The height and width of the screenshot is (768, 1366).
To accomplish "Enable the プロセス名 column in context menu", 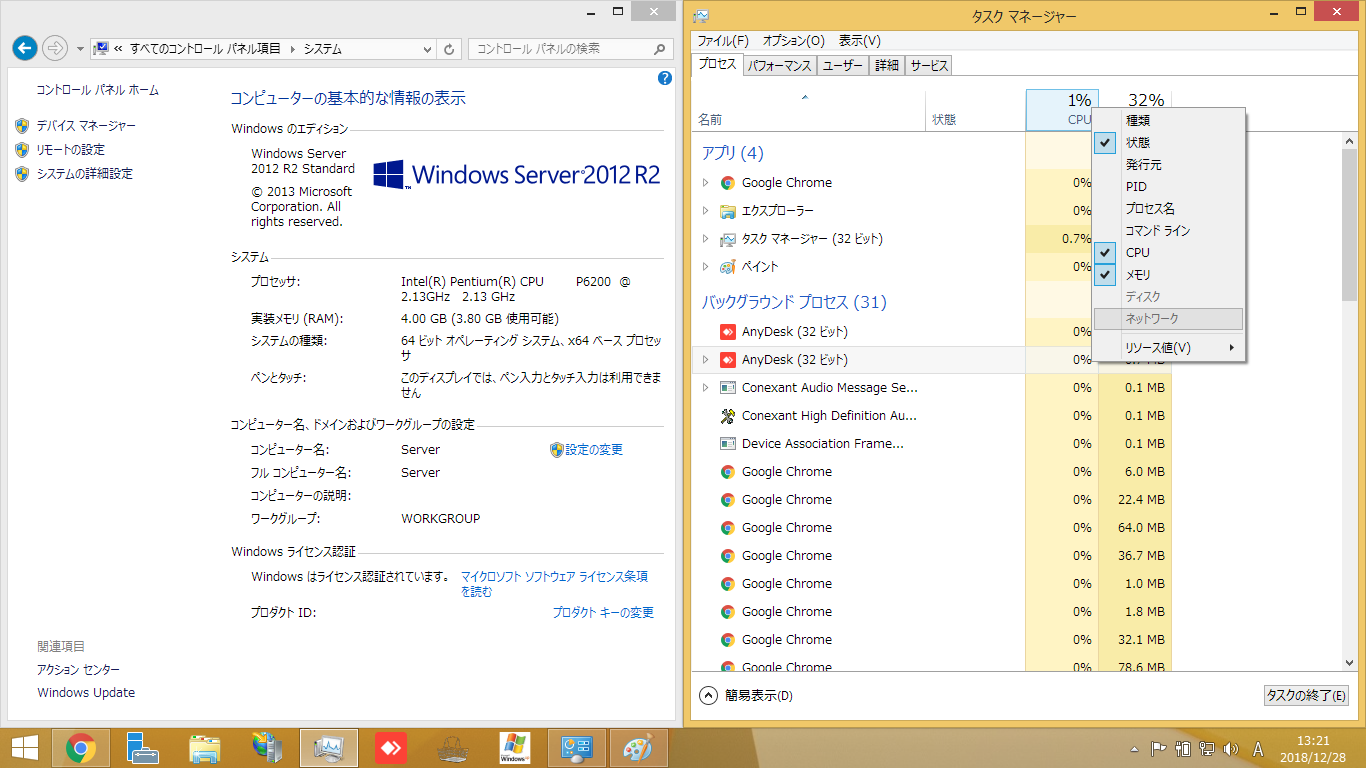I will (x=1169, y=209).
